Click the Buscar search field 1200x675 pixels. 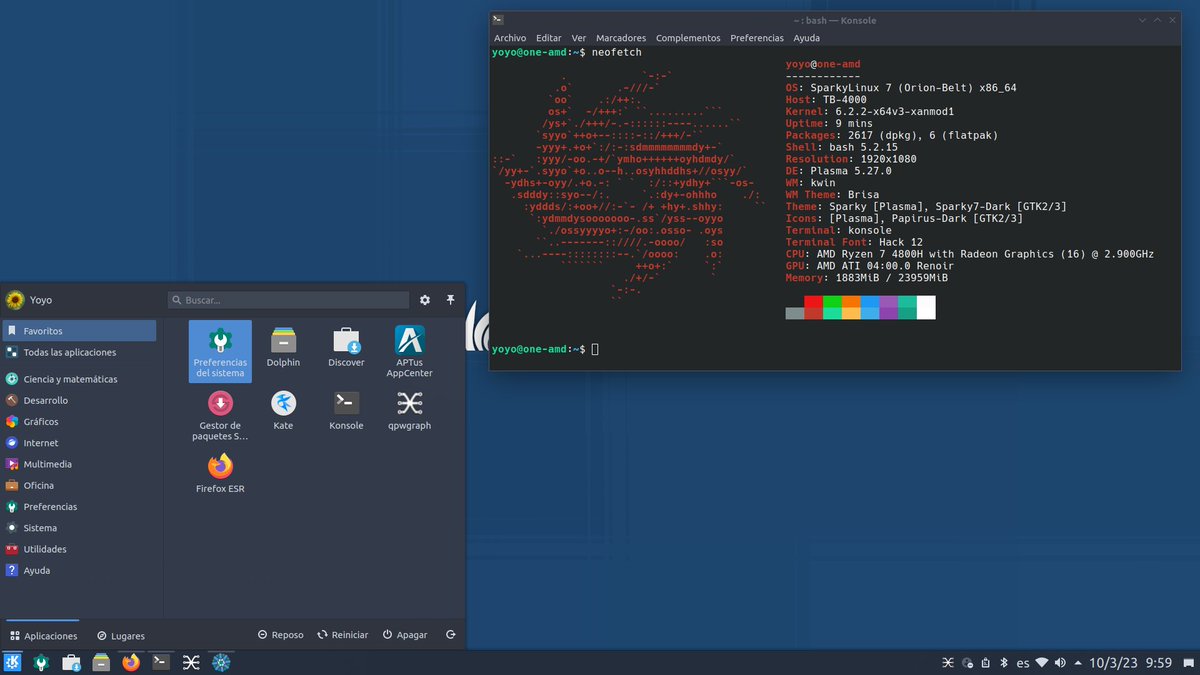(288, 300)
